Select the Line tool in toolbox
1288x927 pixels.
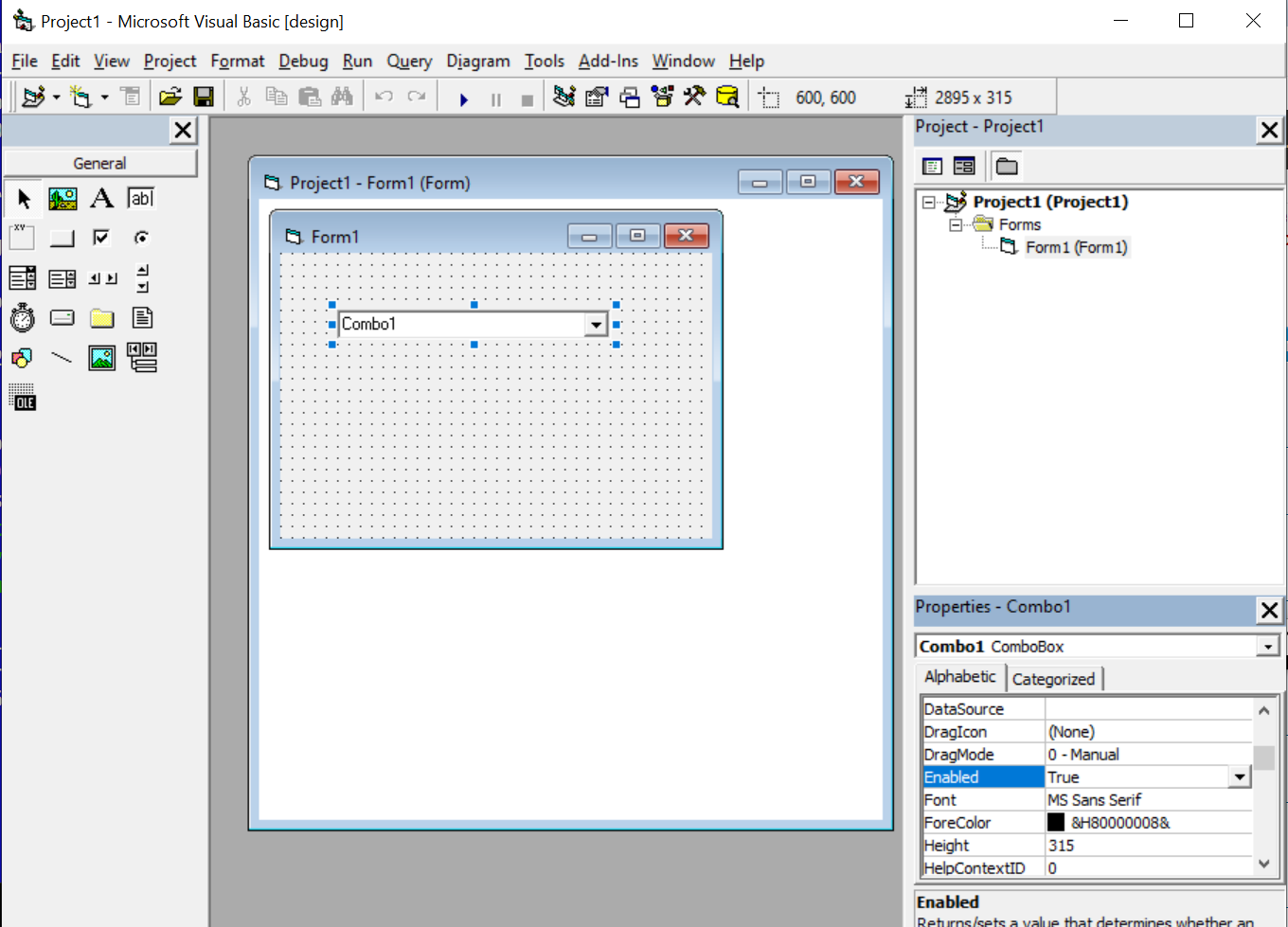click(62, 358)
